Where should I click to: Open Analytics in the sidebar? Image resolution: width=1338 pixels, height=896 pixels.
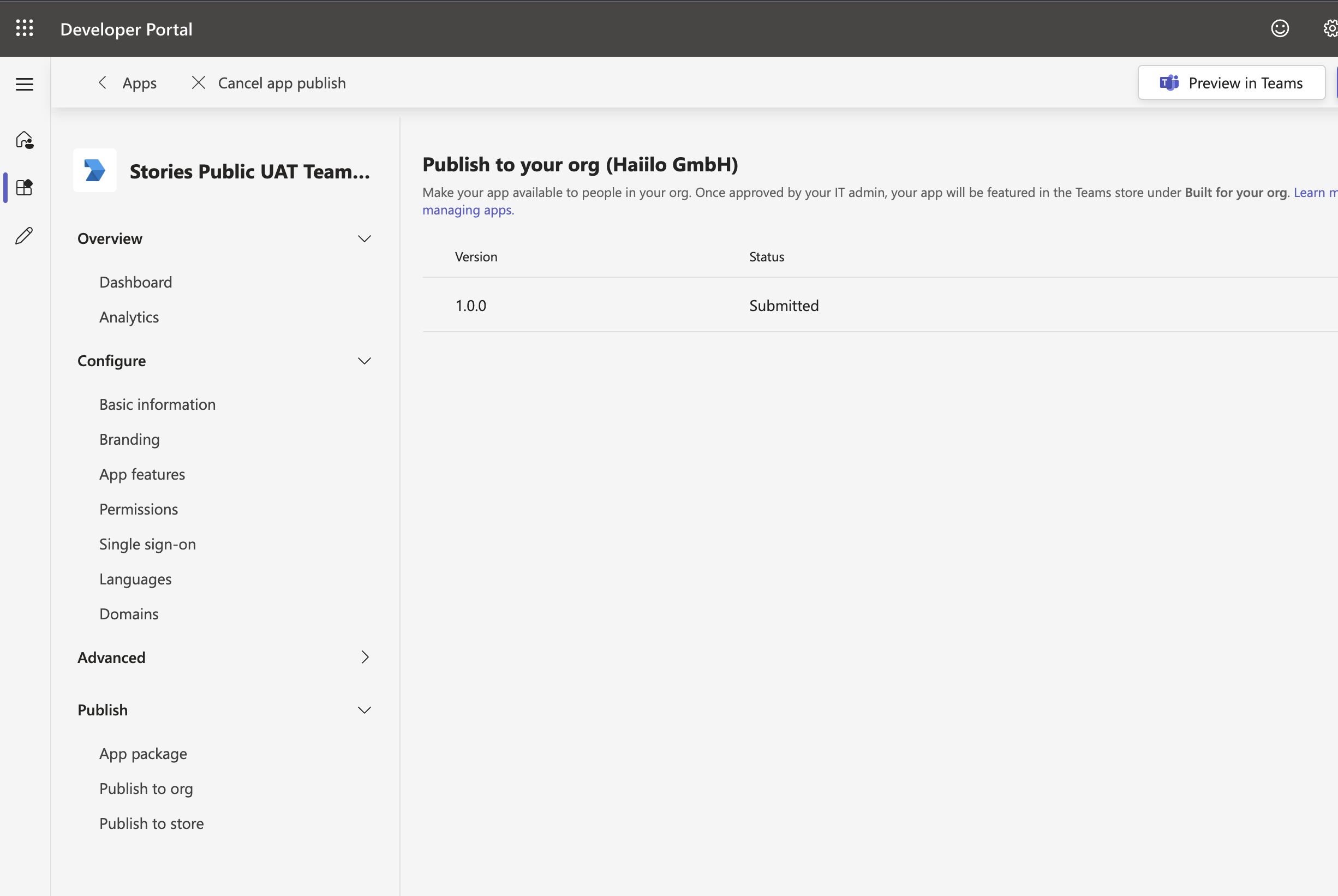tap(129, 317)
